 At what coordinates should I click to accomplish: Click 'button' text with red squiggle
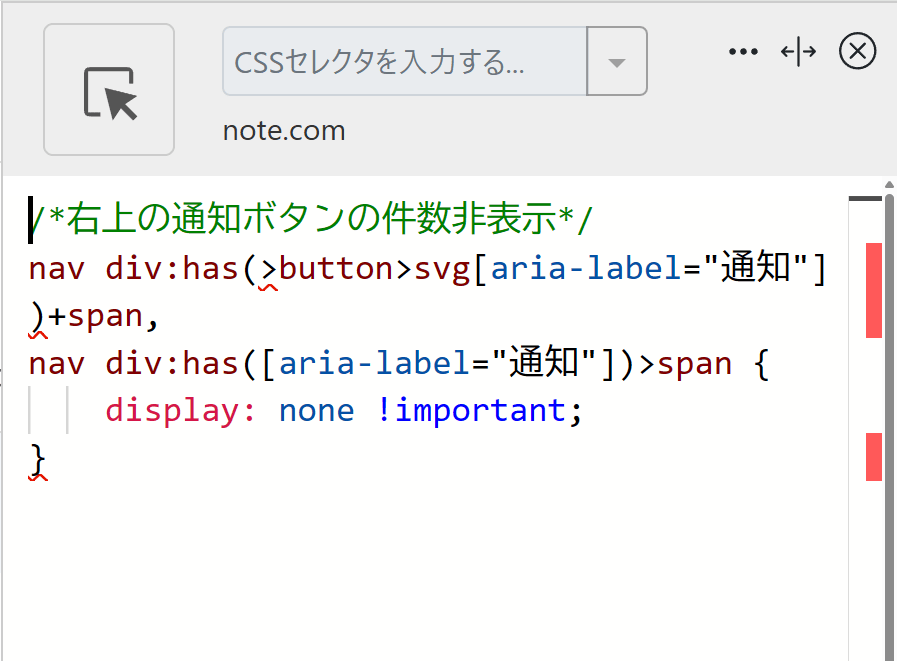coord(335,269)
